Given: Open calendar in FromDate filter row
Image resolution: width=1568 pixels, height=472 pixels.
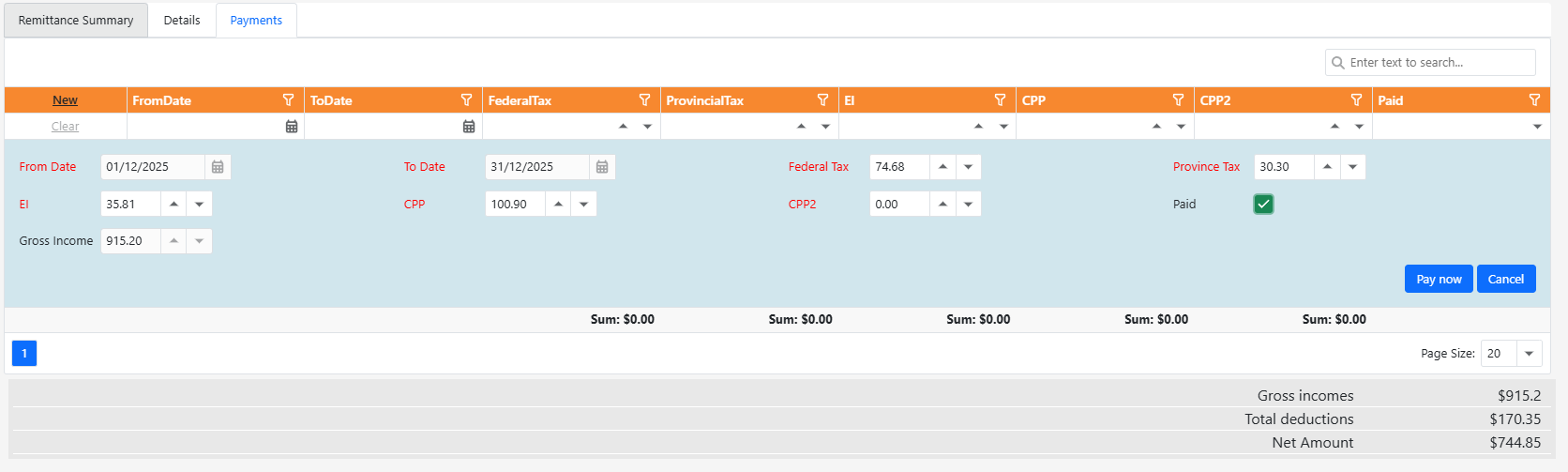Looking at the screenshot, I should point(292,126).
